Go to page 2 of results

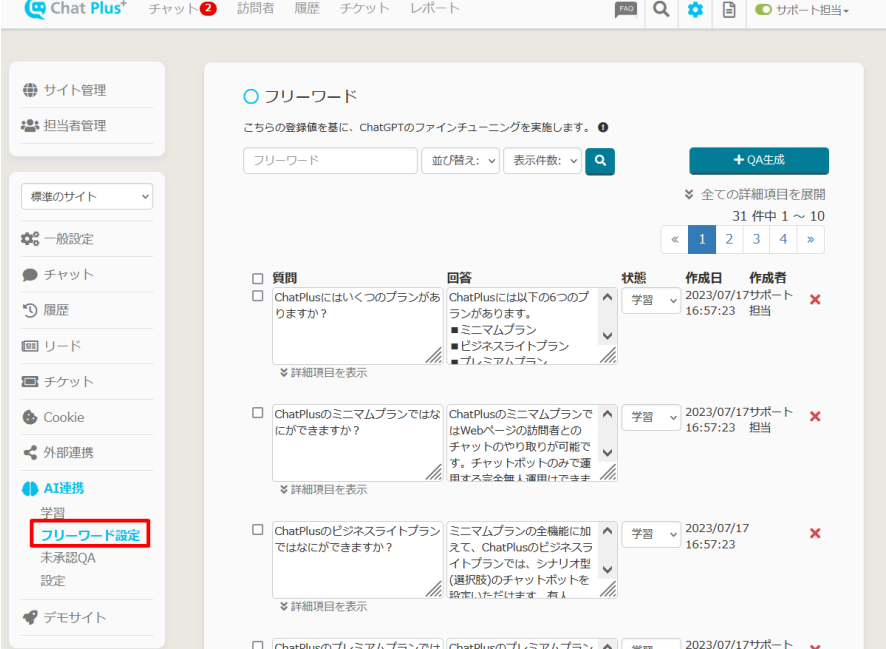(x=729, y=239)
